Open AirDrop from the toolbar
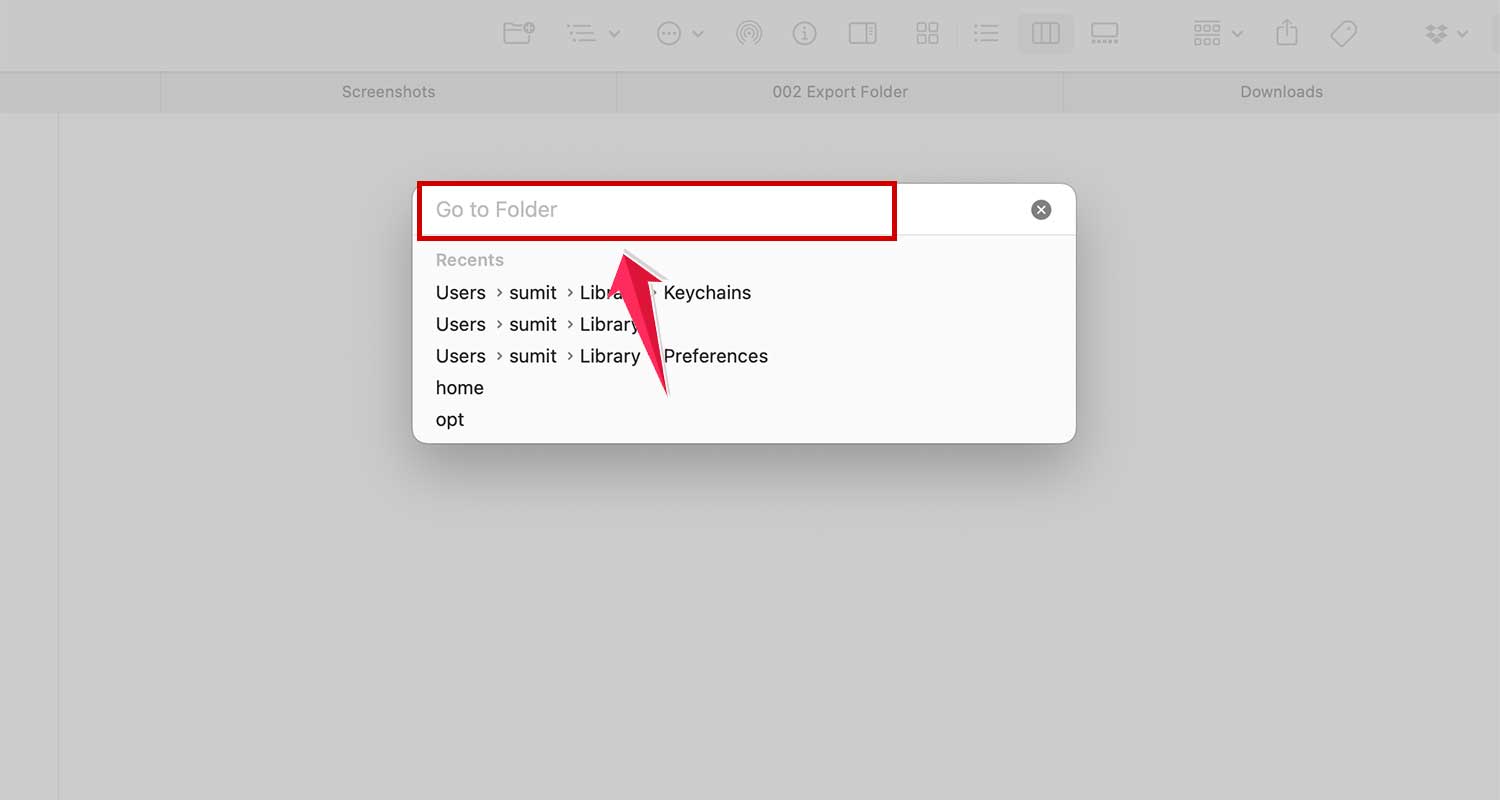 (x=748, y=33)
